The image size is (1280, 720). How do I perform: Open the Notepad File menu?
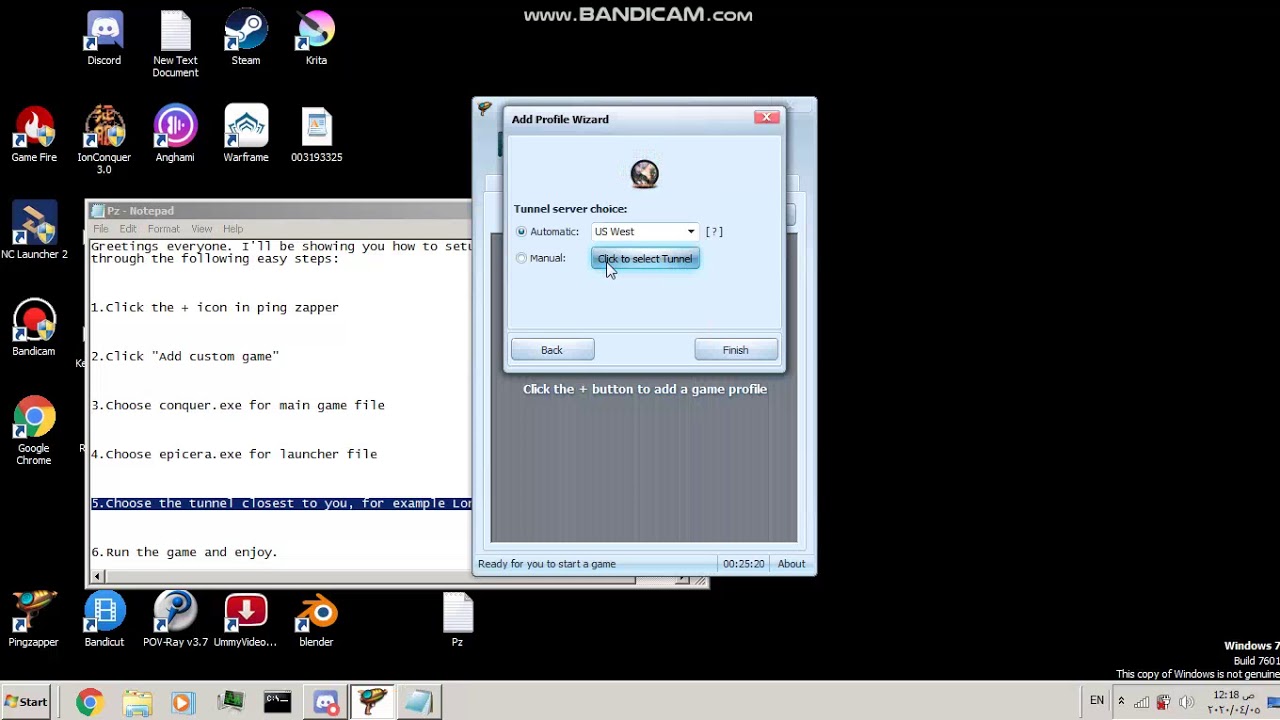[101, 229]
